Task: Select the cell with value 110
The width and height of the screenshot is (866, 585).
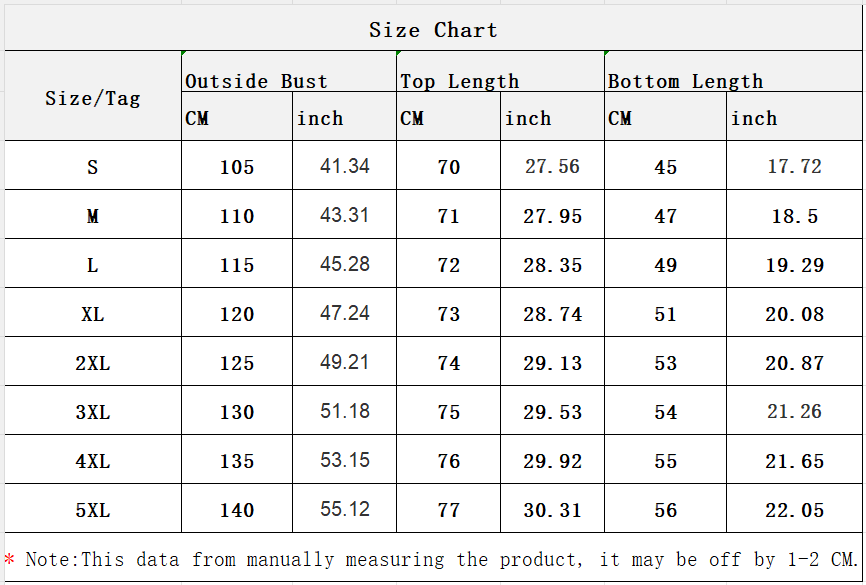Action: (x=237, y=214)
